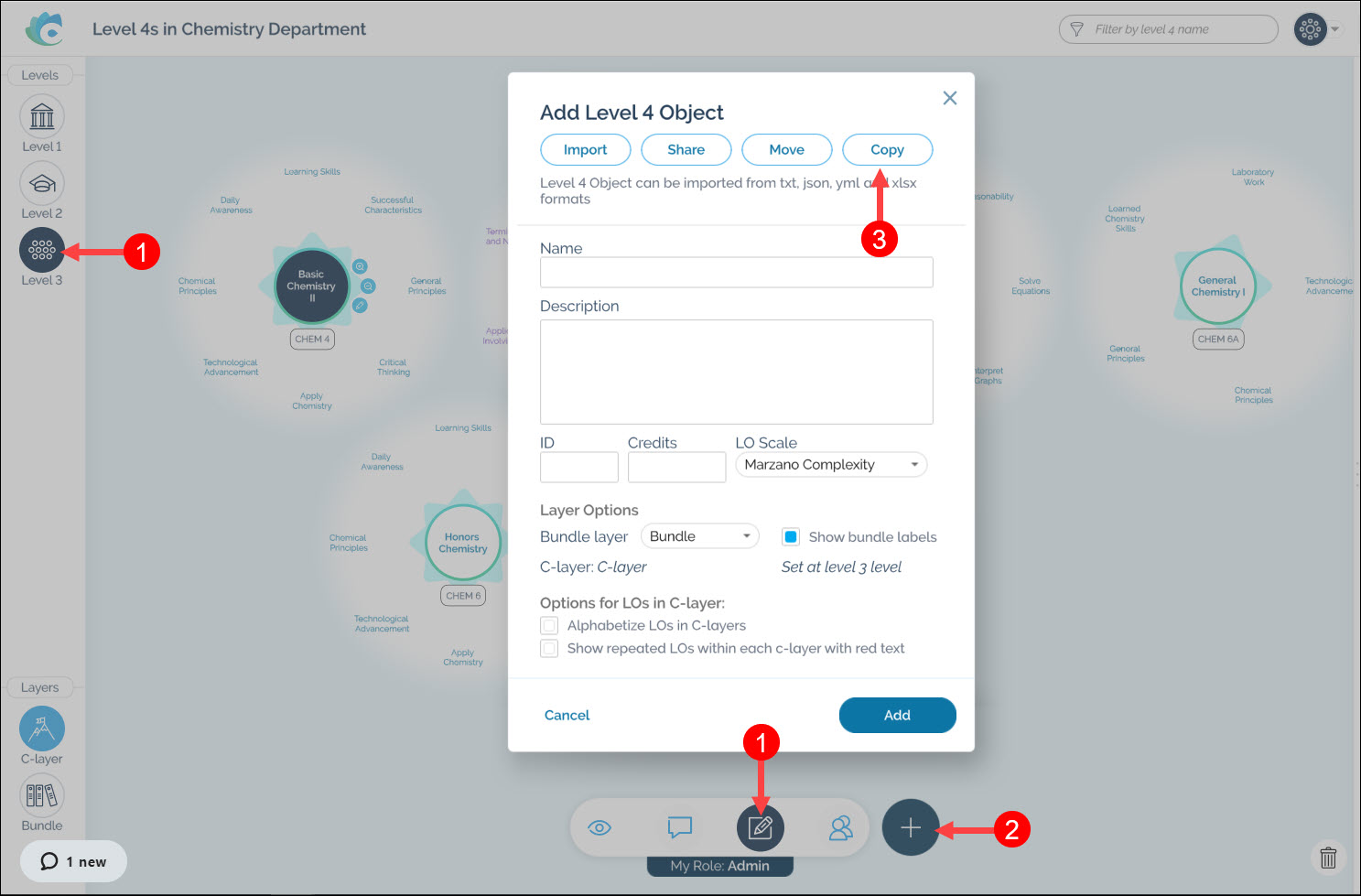Check Show repeated LOs with red text
Screen dimensions: 1361x896
click(549, 649)
